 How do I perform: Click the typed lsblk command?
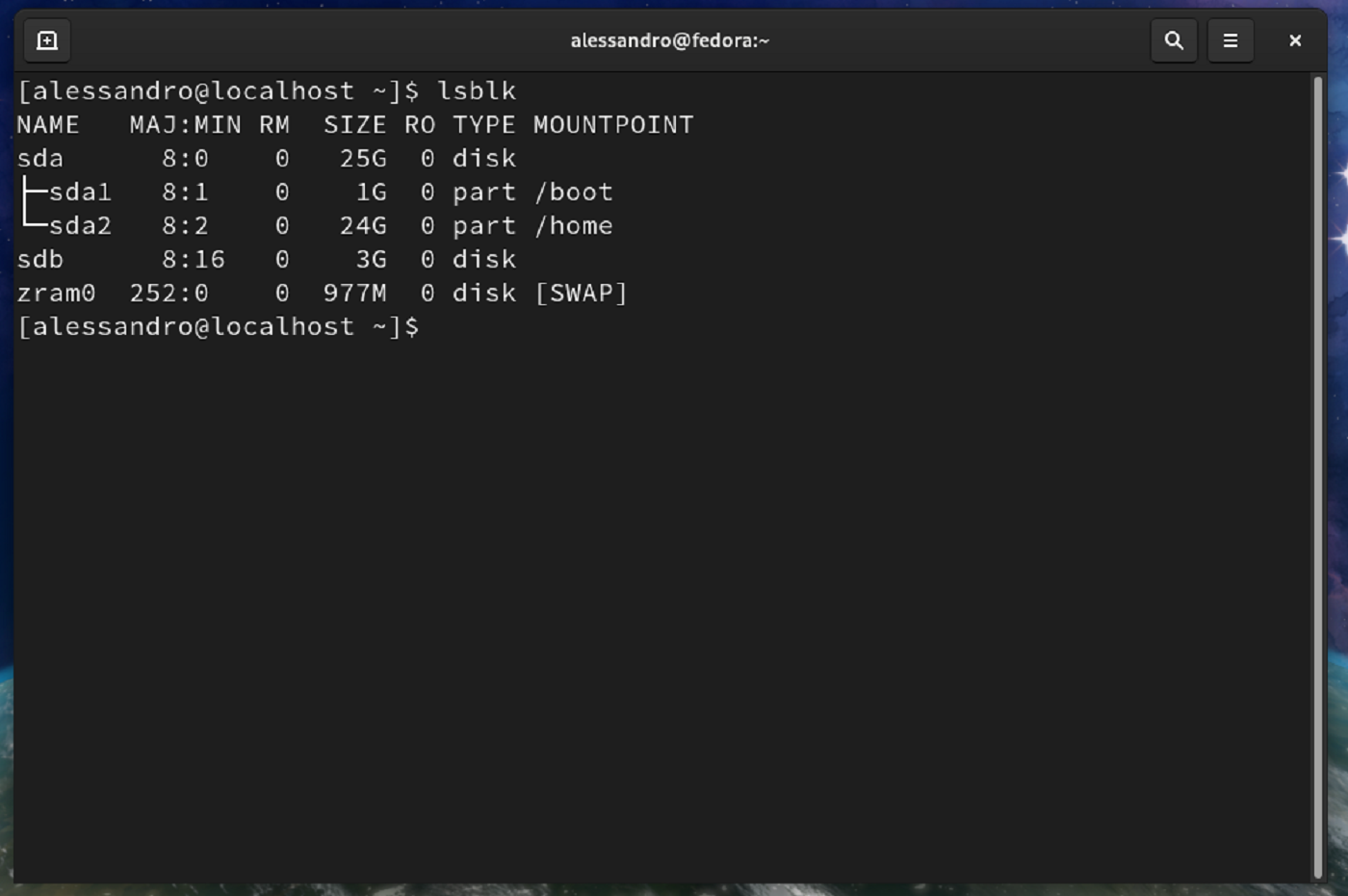click(x=477, y=90)
